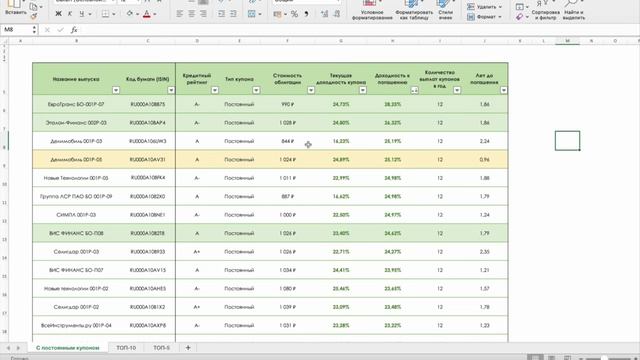640x360 pixels.
Task: Switch to sheet tab С постоянным купоном
Action: (67, 348)
